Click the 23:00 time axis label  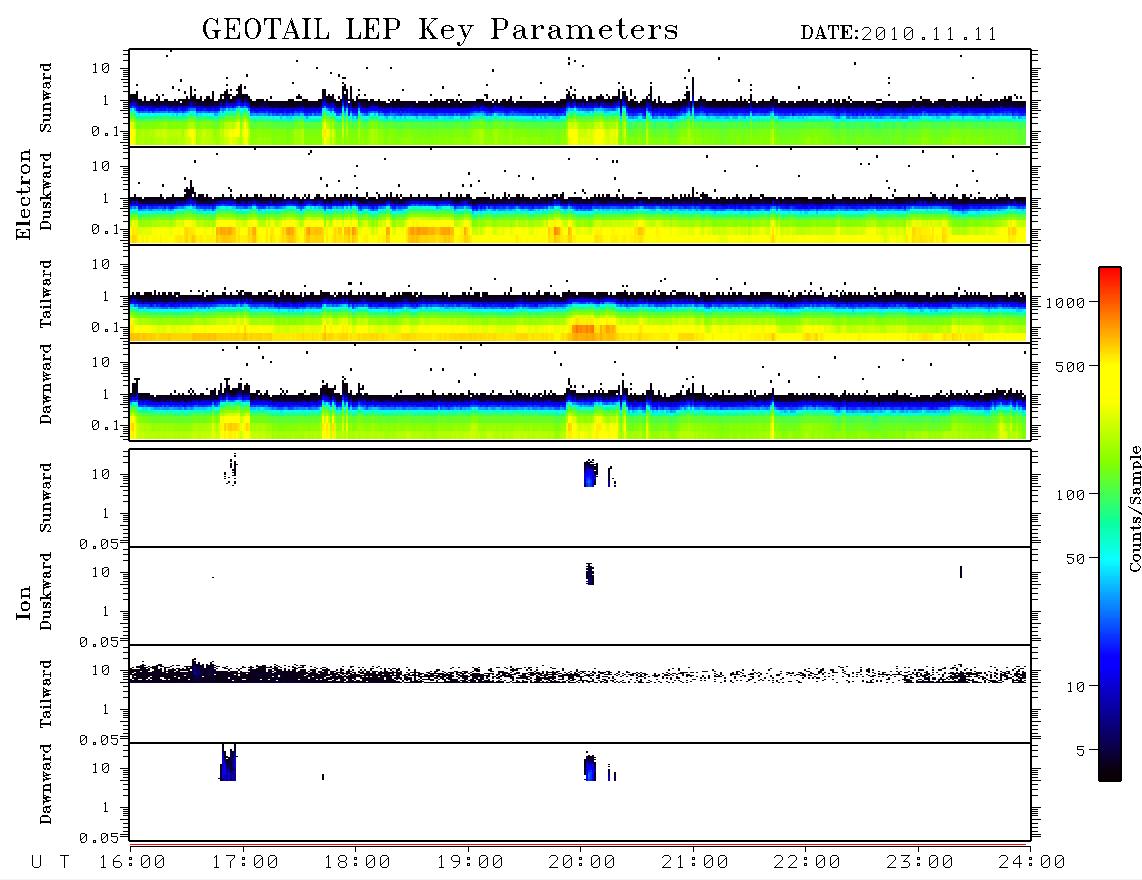(x=920, y=863)
